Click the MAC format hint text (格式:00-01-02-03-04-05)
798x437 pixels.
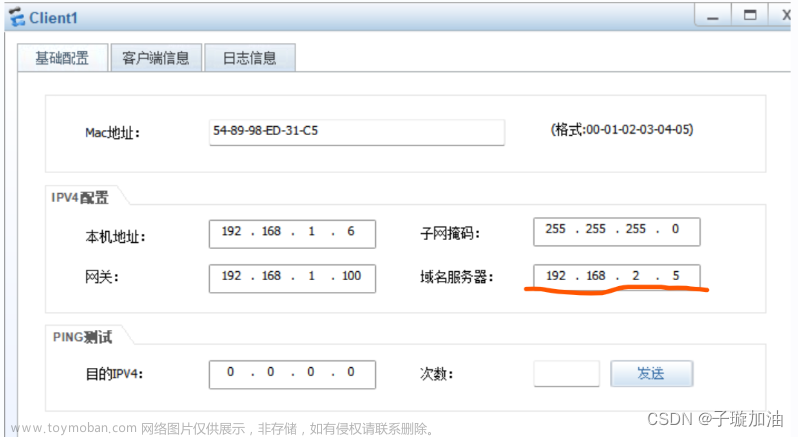[622, 130]
